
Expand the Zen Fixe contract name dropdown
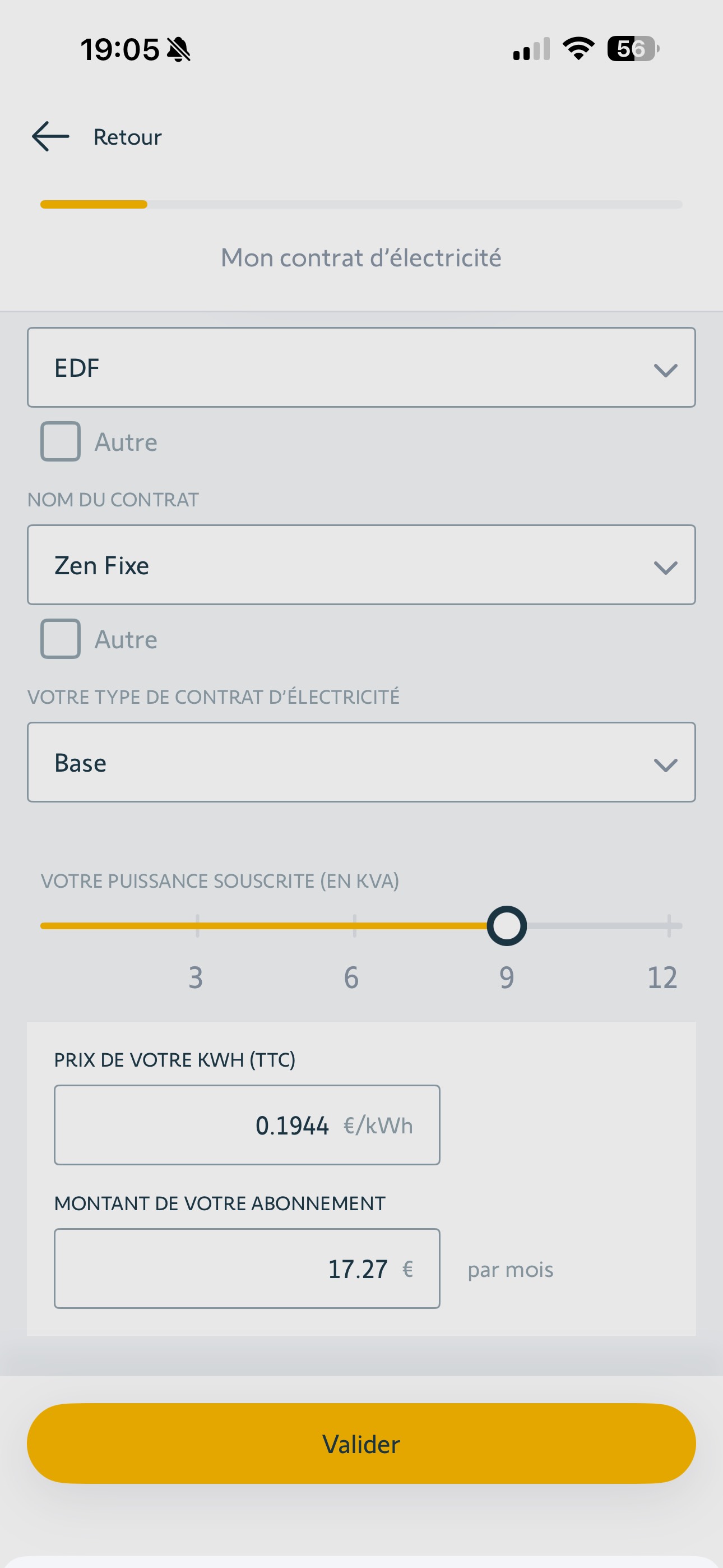(x=361, y=565)
